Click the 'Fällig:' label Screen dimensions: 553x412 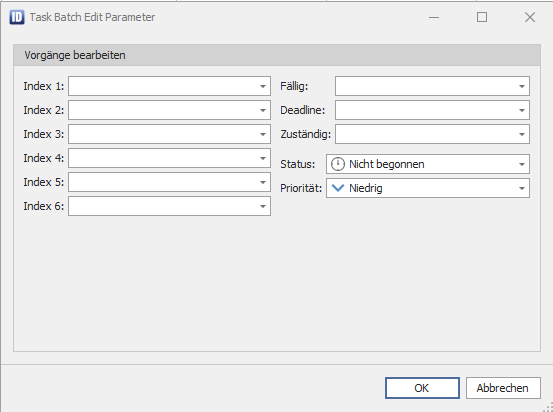(x=294, y=86)
